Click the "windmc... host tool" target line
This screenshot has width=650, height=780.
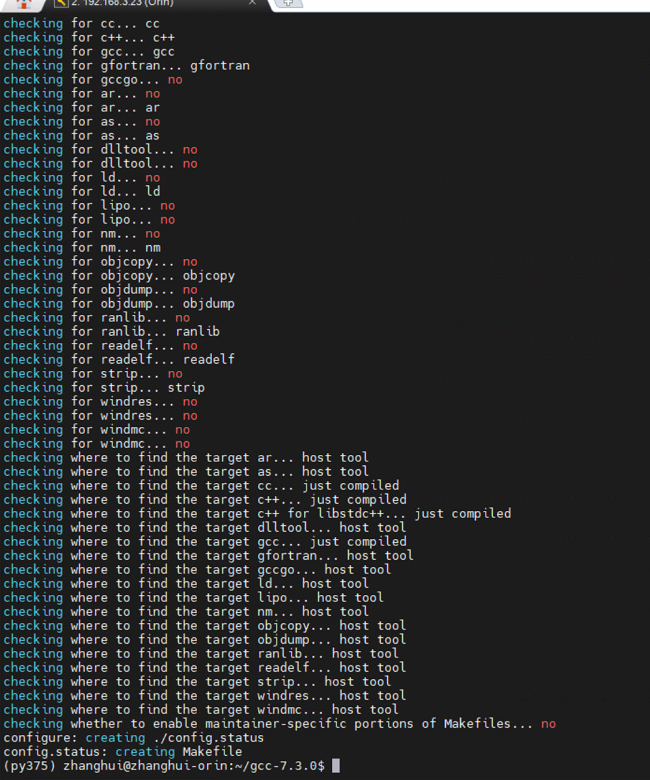click(200, 710)
